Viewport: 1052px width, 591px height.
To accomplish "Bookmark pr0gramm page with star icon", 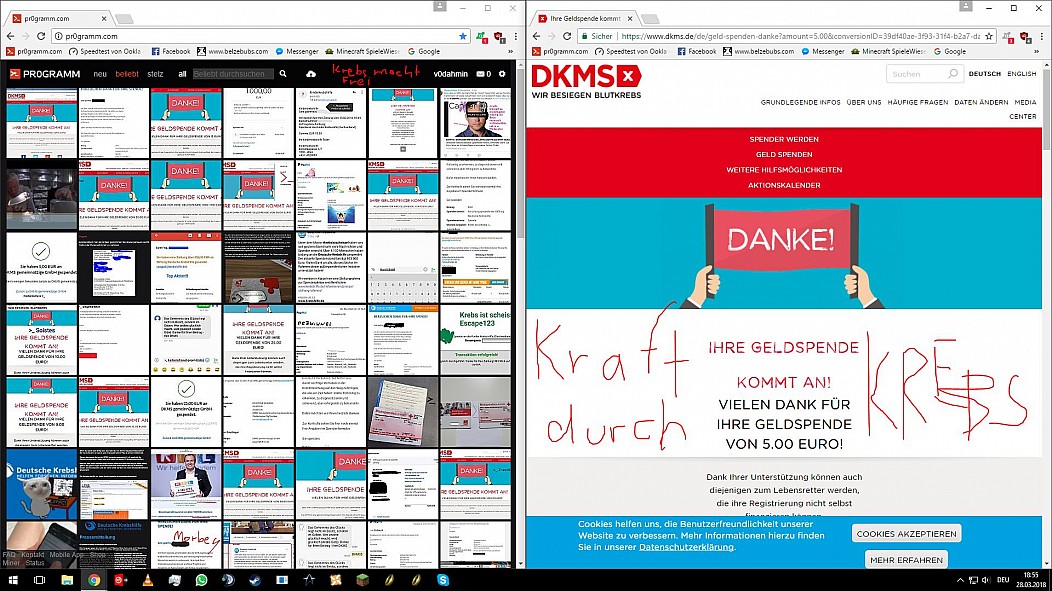I will tap(463, 36).
